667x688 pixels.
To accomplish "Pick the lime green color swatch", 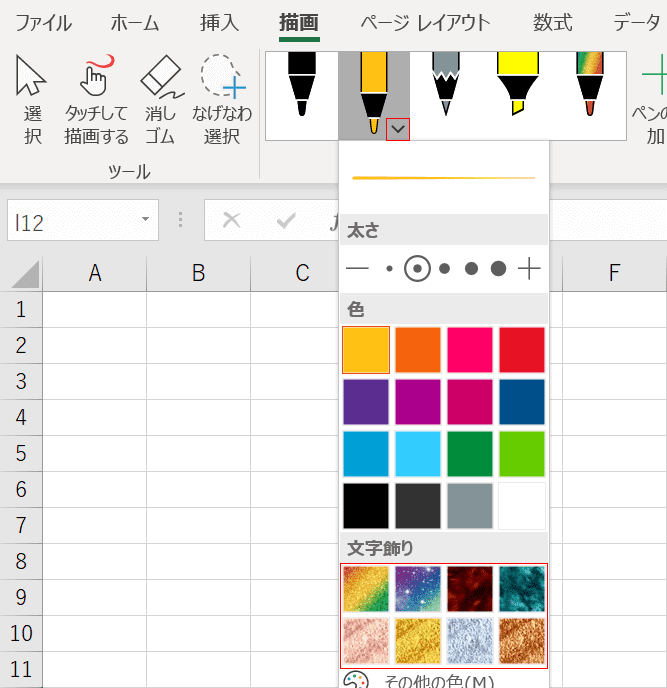I will [x=522, y=454].
